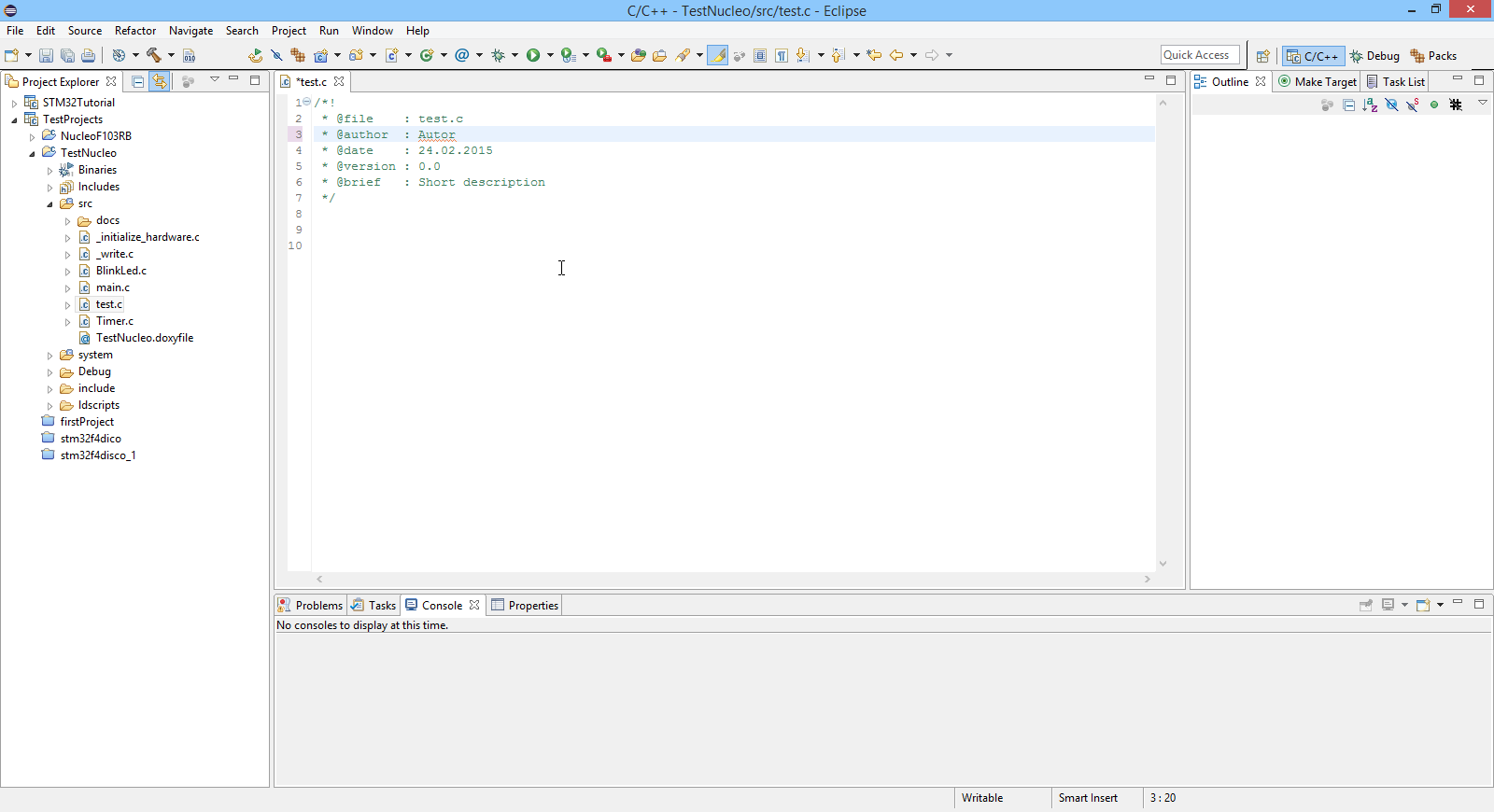Click the New C Source File icon
1494x812 pixels.
click(392, 55)
